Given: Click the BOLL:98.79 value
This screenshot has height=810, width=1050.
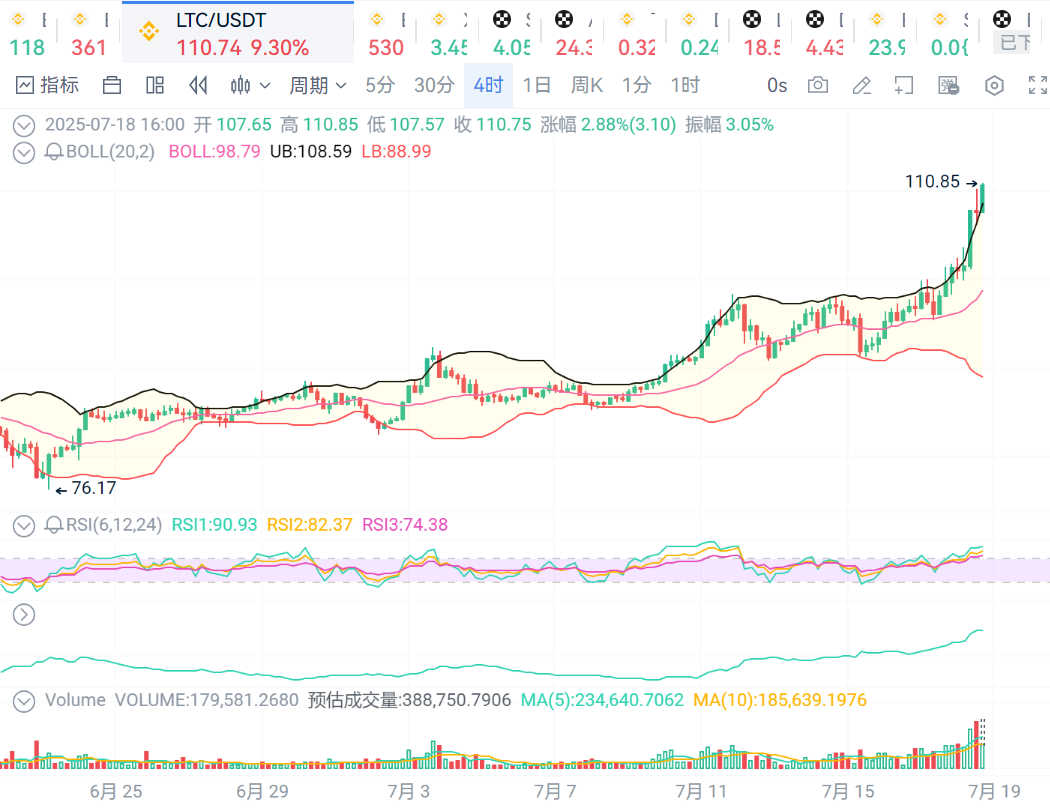Looking at the screenshot, I should (214, 151).
